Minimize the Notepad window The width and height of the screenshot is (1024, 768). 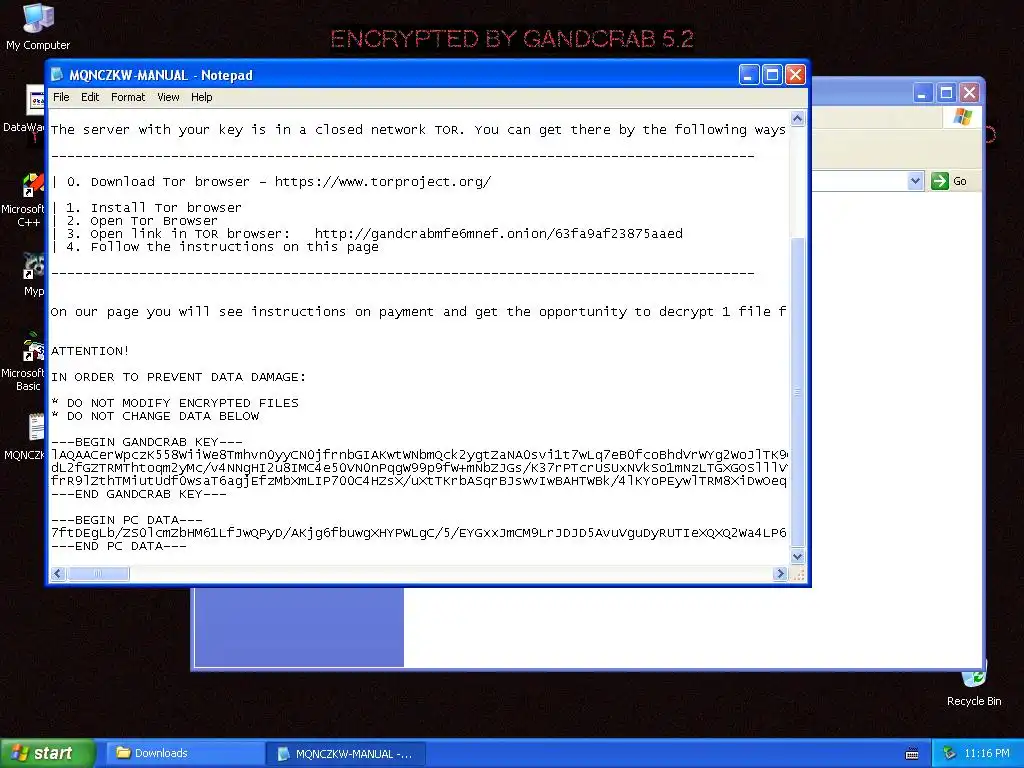tap(749, 75)
